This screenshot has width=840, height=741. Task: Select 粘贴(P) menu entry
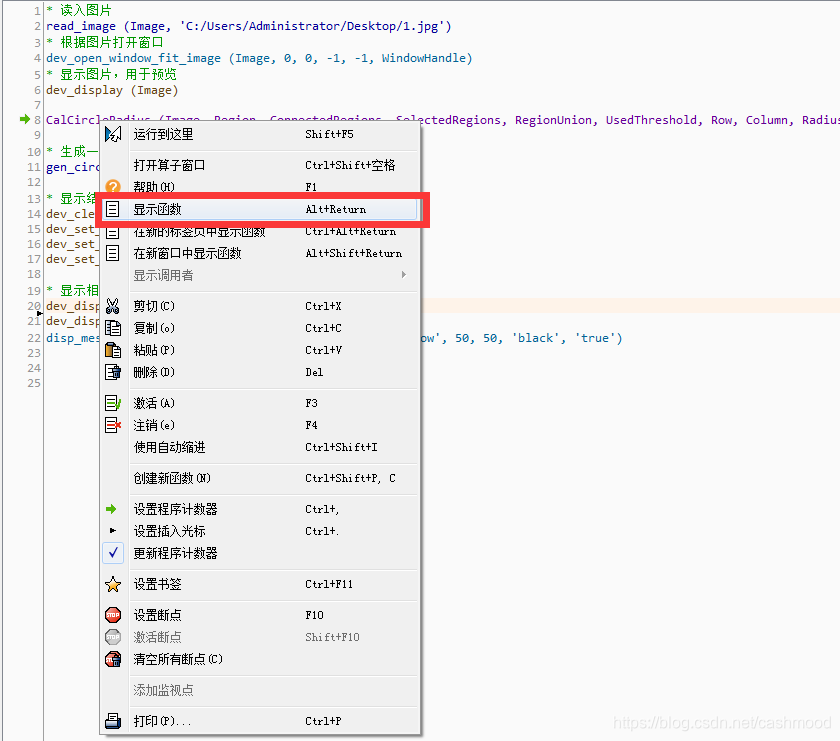point(260,350)
